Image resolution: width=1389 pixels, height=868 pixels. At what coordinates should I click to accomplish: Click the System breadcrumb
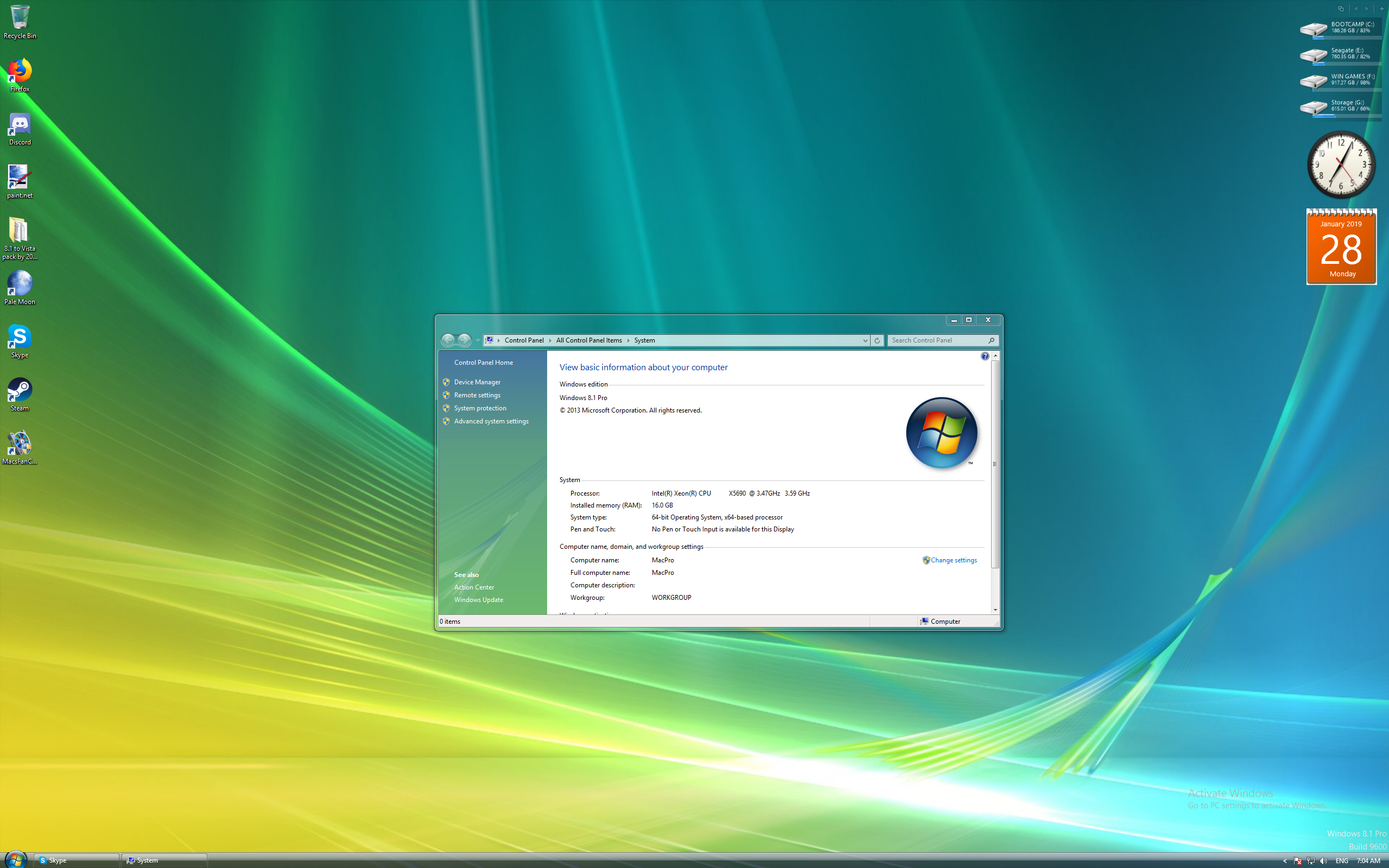coord(645,340)
